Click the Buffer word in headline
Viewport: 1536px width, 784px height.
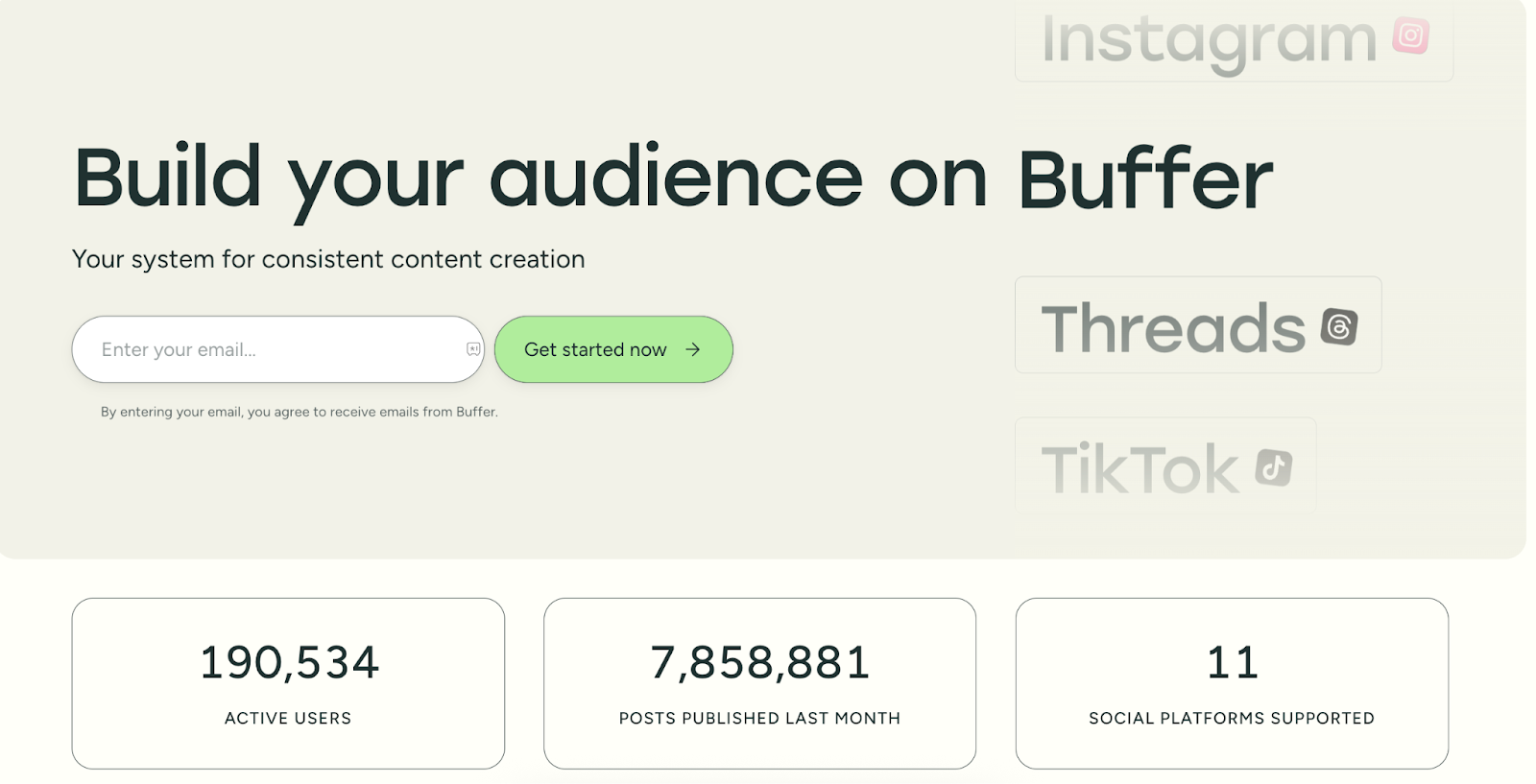click(1145, 178)
